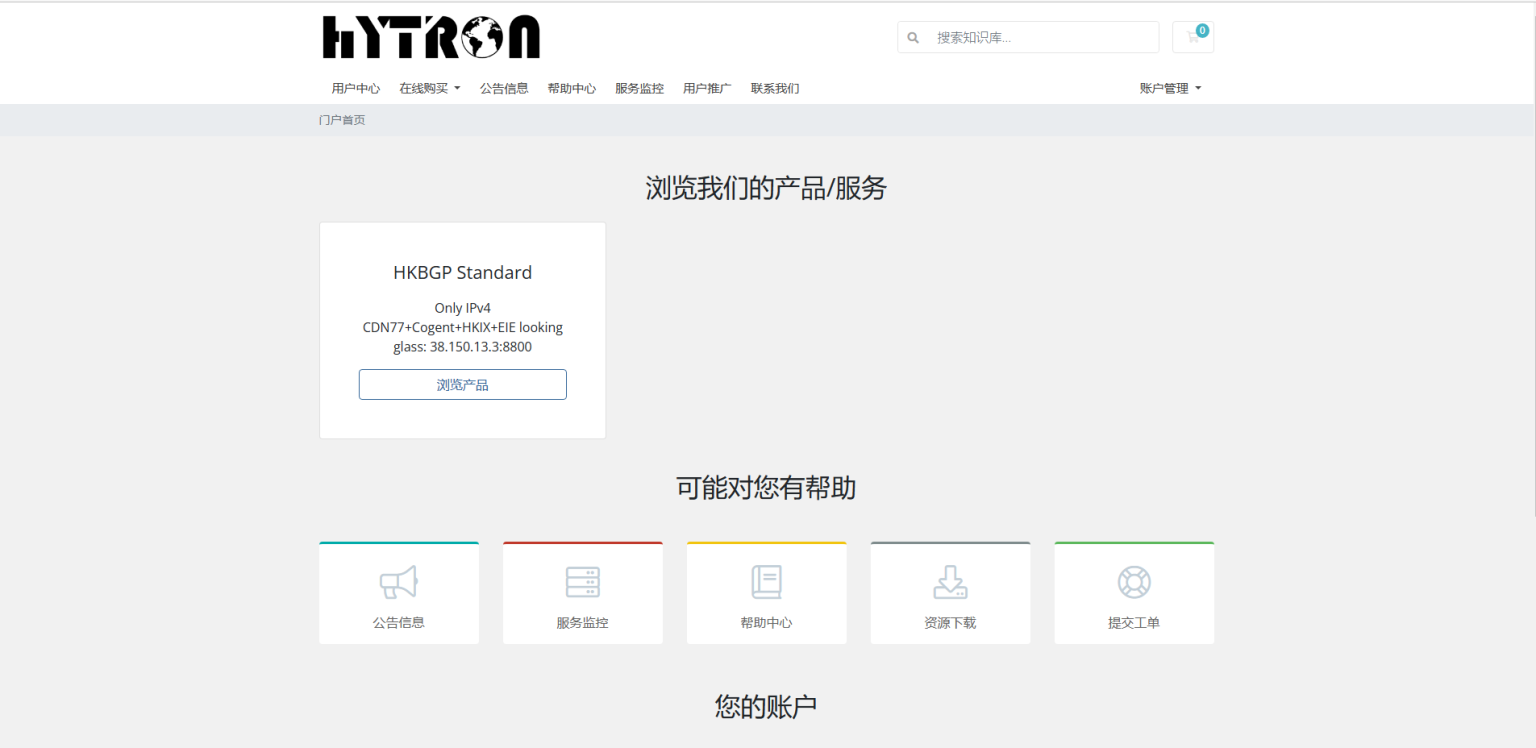Click the download icon on the 资源下载 card
Viewport: 1536px width, 748px height.
point(949,582)
